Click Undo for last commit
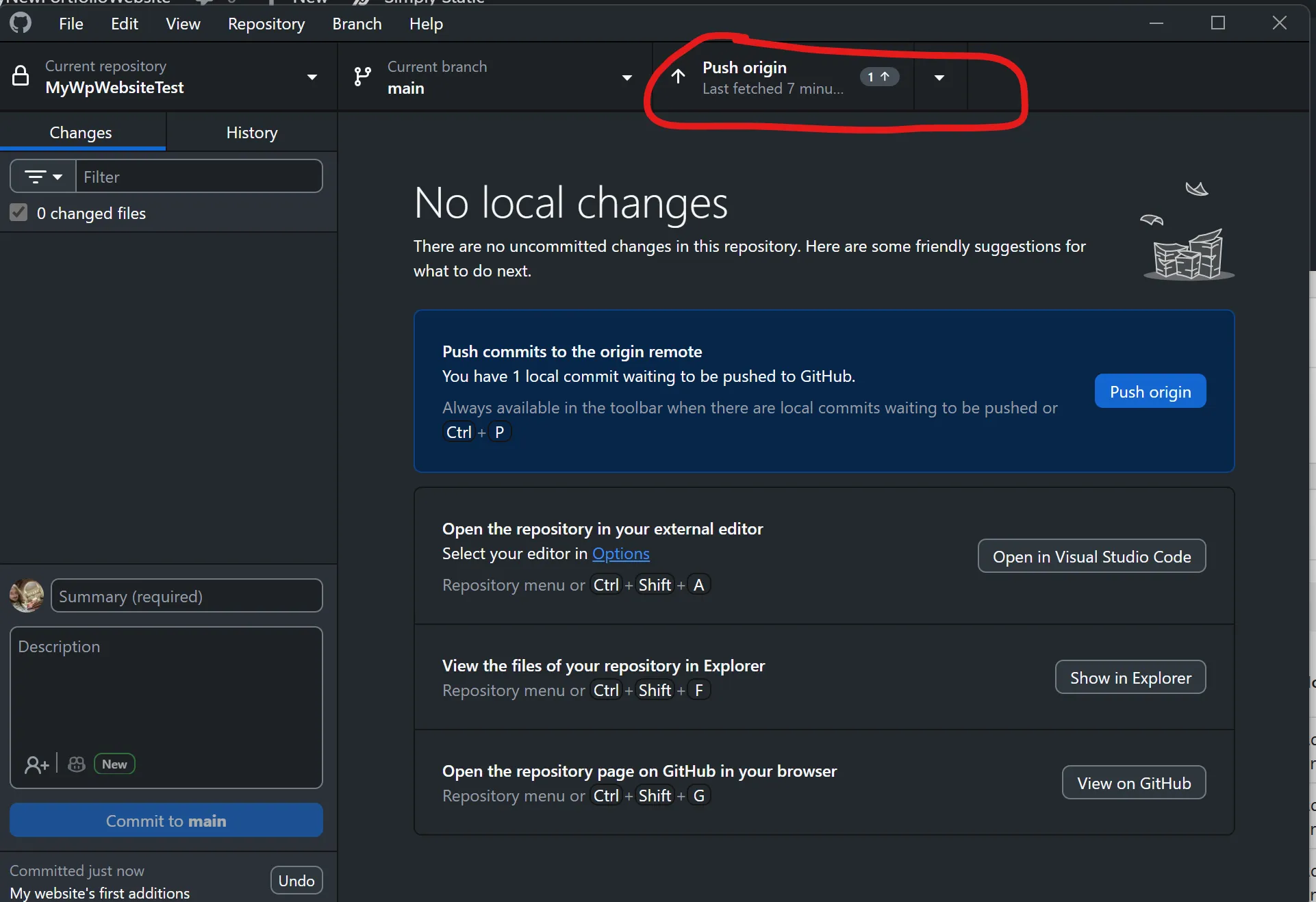The width and height of the screenshot is (1316, 902). (296, 880)
